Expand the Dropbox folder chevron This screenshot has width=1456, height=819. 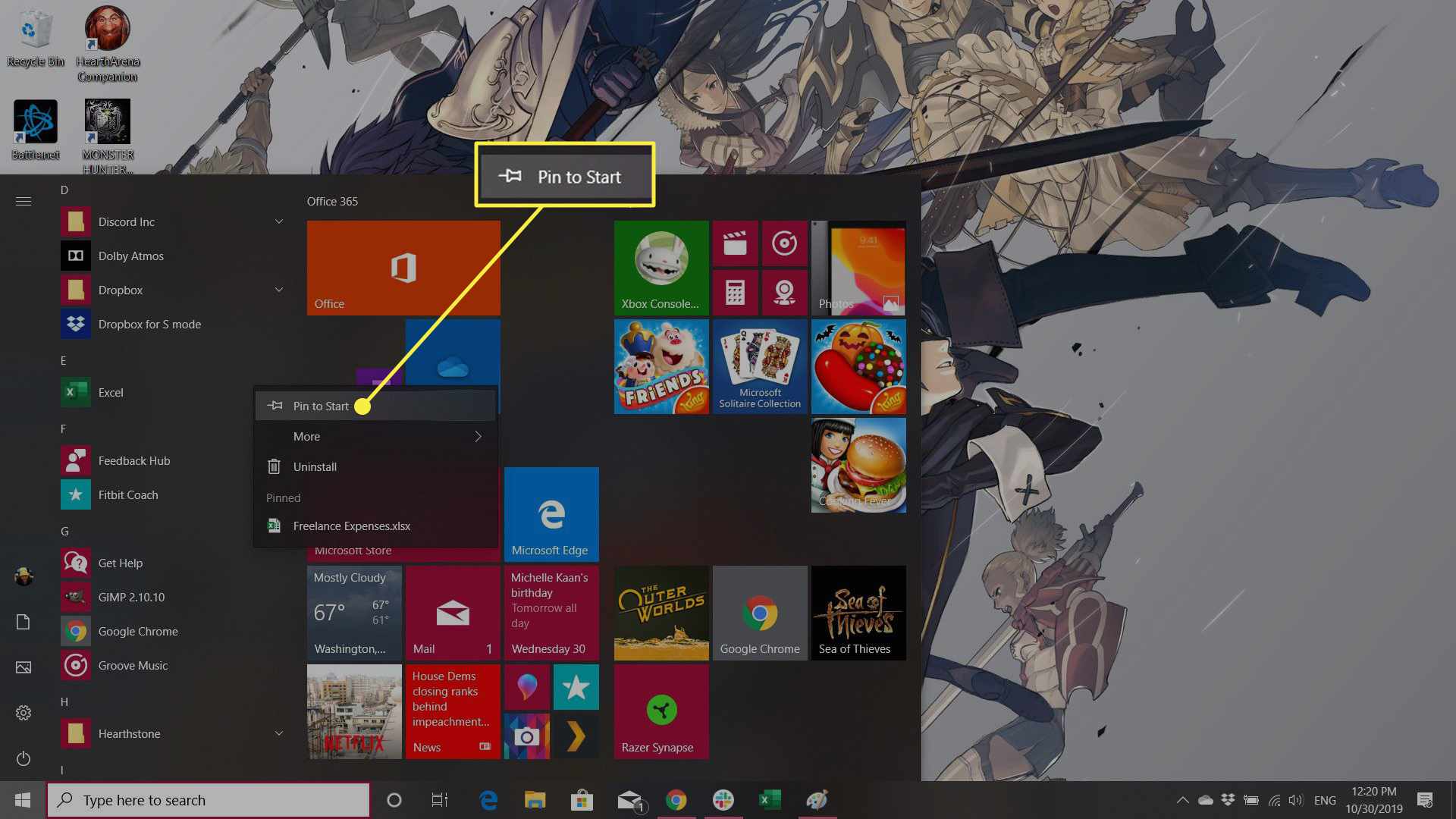(x=278, y=290)
